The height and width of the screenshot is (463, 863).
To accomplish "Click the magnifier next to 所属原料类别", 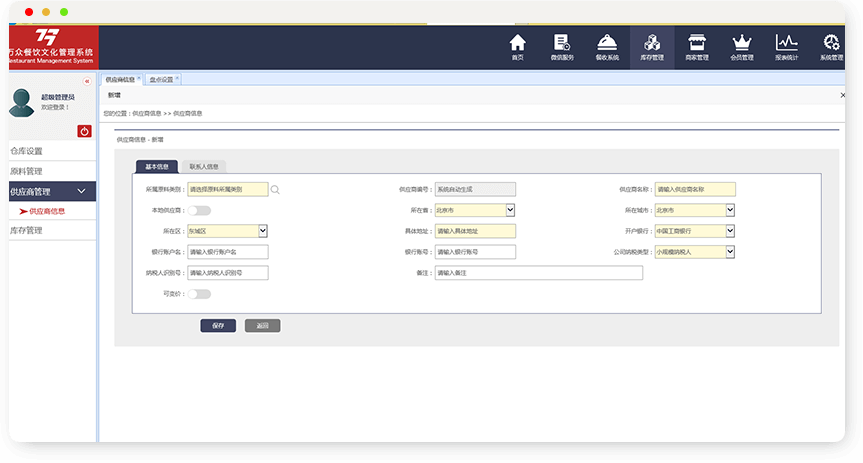I will 275,189.
